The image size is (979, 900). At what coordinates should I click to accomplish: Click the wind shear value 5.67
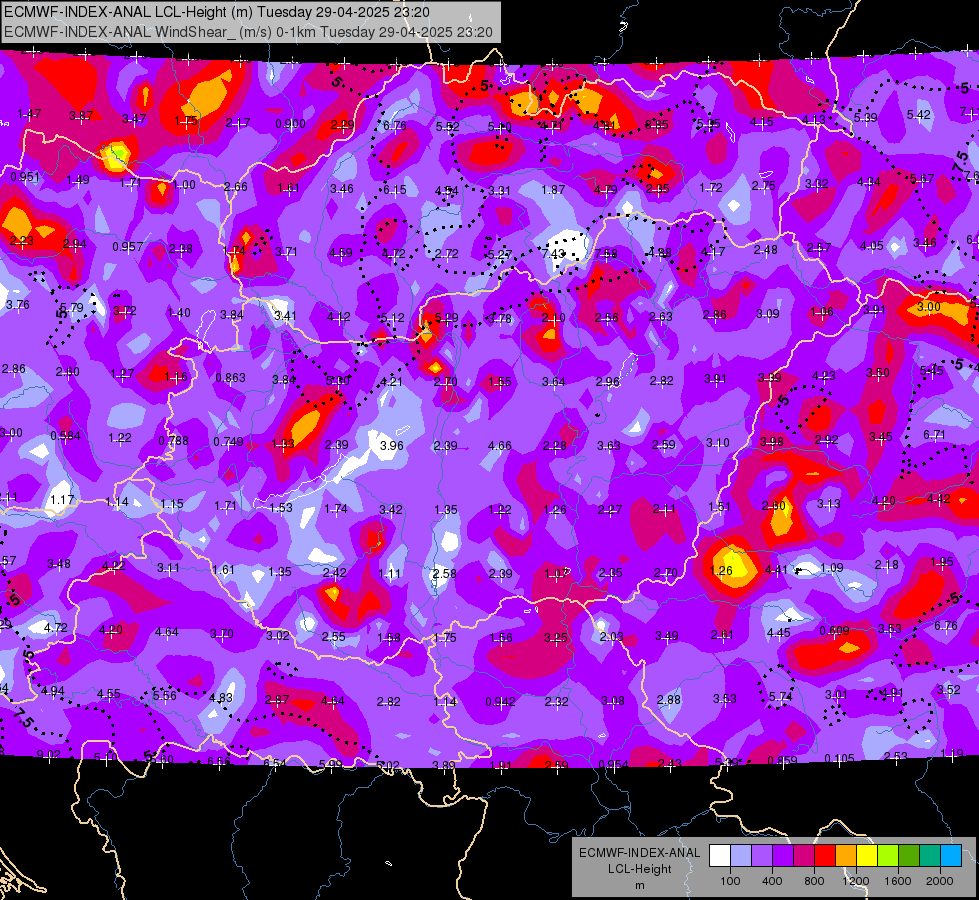tap(922, 179)
